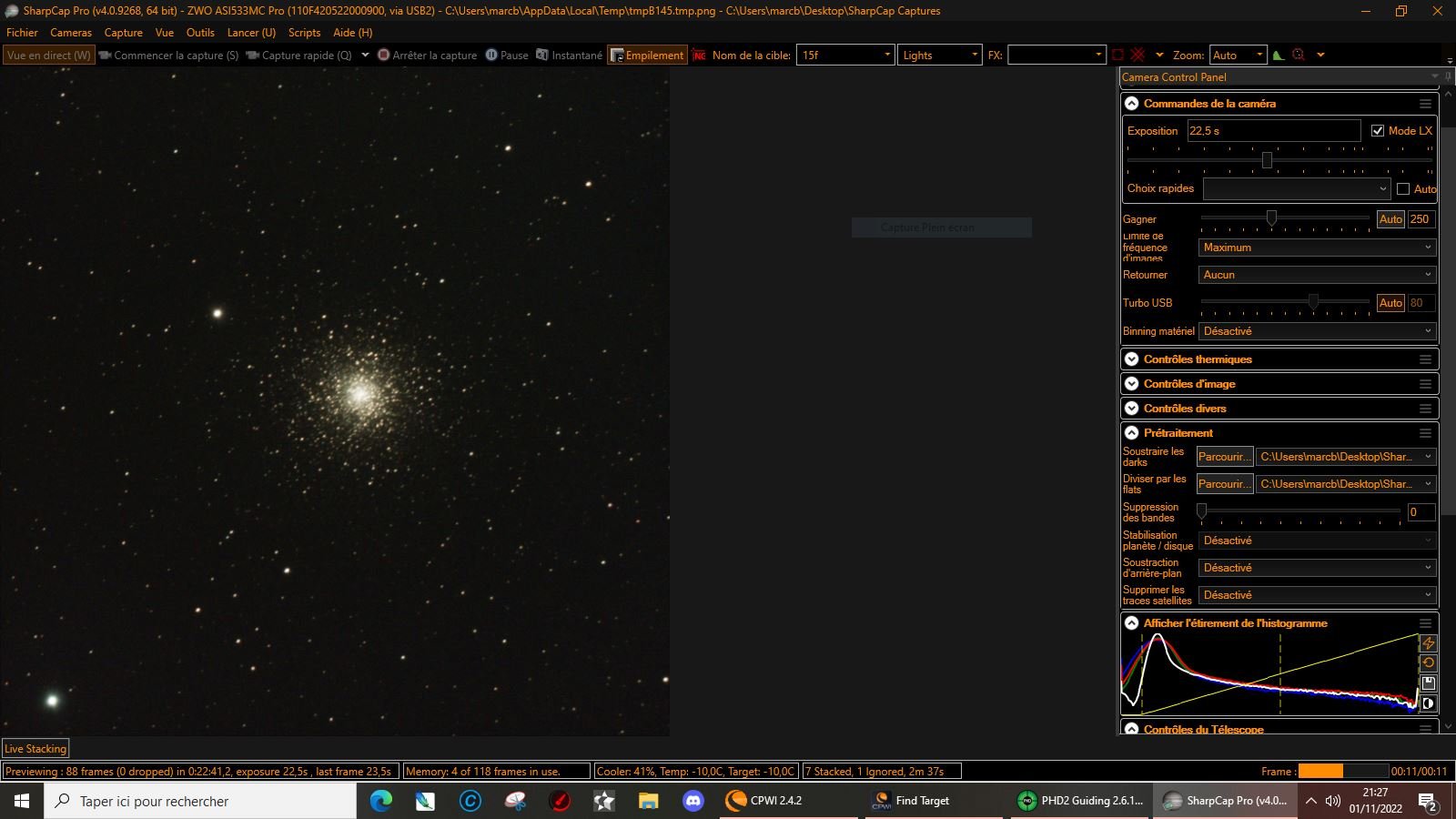Pin the Camera Control Panel

(x=1447, y=76)
